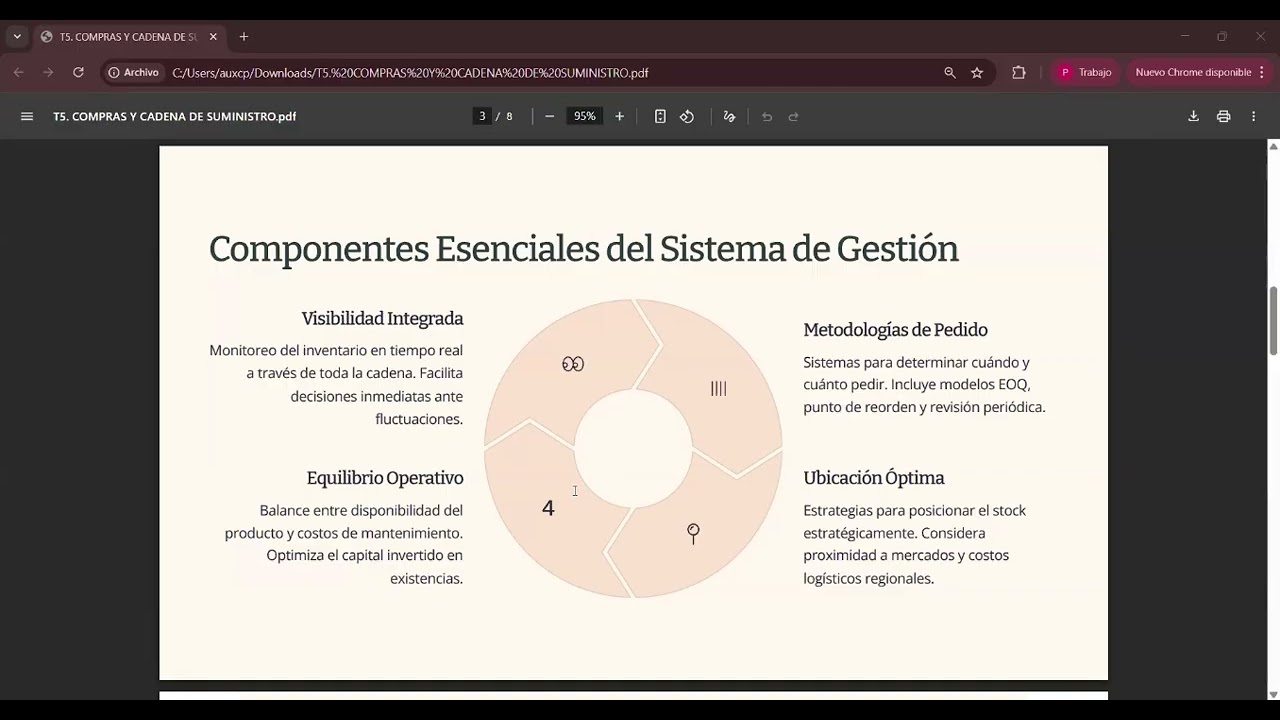Reload the current PDF page

[x=78, y=73]
